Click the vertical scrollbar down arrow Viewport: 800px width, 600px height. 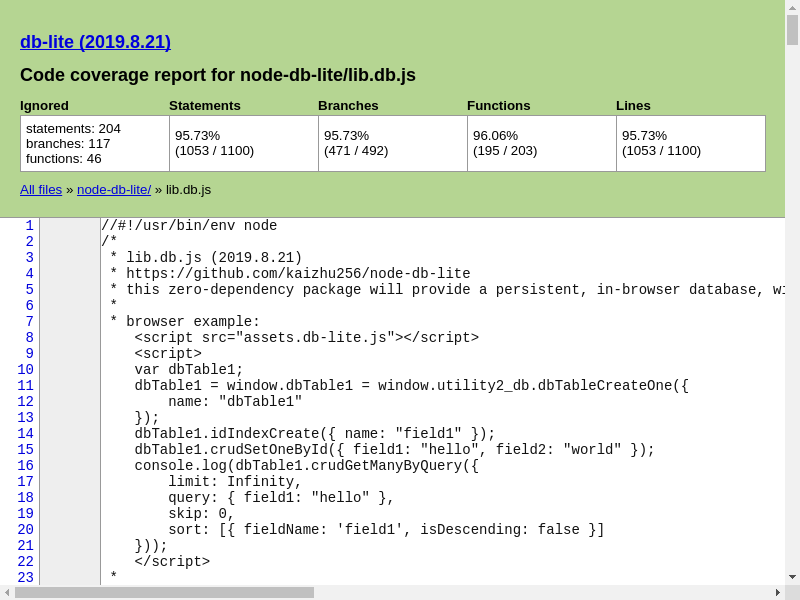tap(792, 578)
